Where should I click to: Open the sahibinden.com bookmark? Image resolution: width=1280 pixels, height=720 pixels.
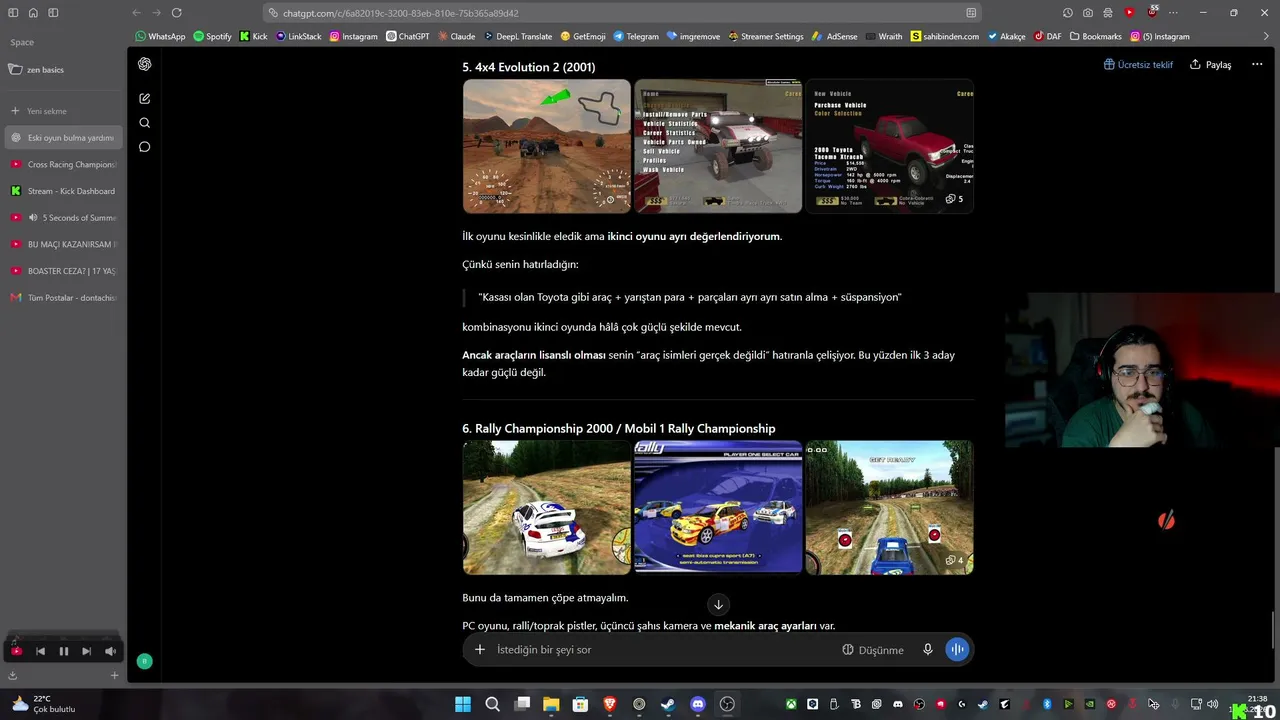(x=944, y=36)
